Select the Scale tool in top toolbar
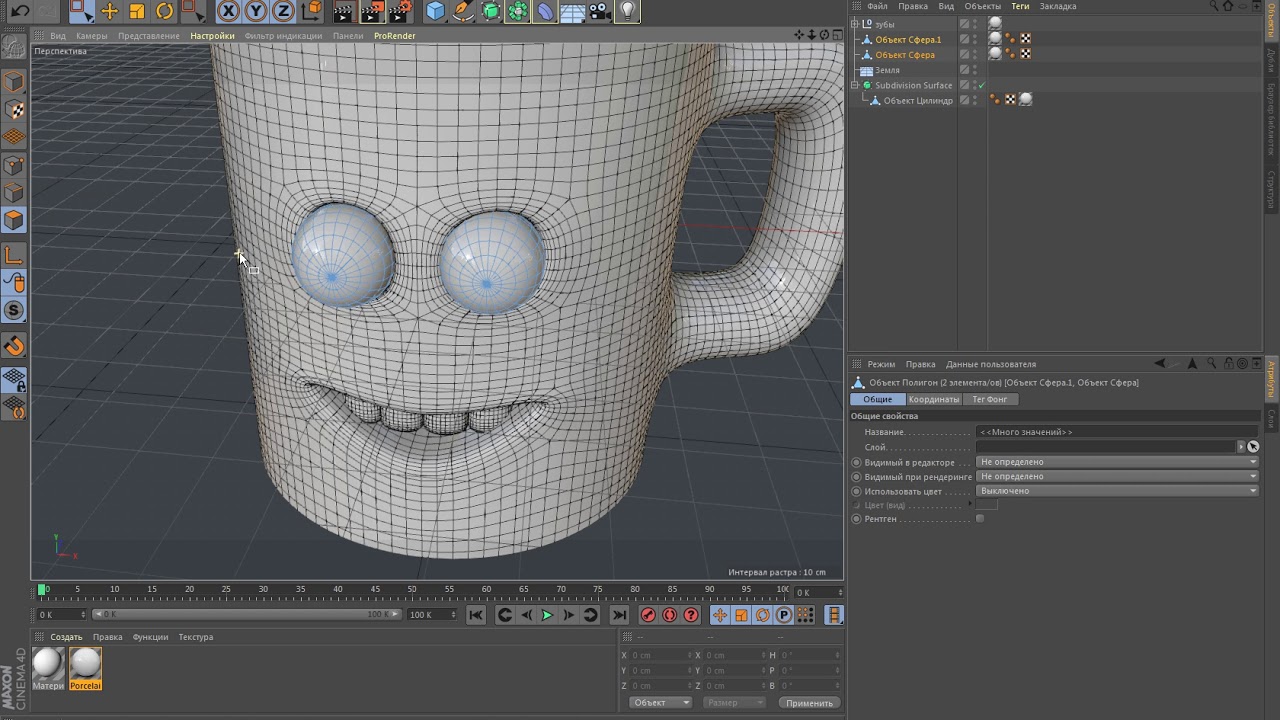Viewport: 1280px width, 720px height. 137,11
